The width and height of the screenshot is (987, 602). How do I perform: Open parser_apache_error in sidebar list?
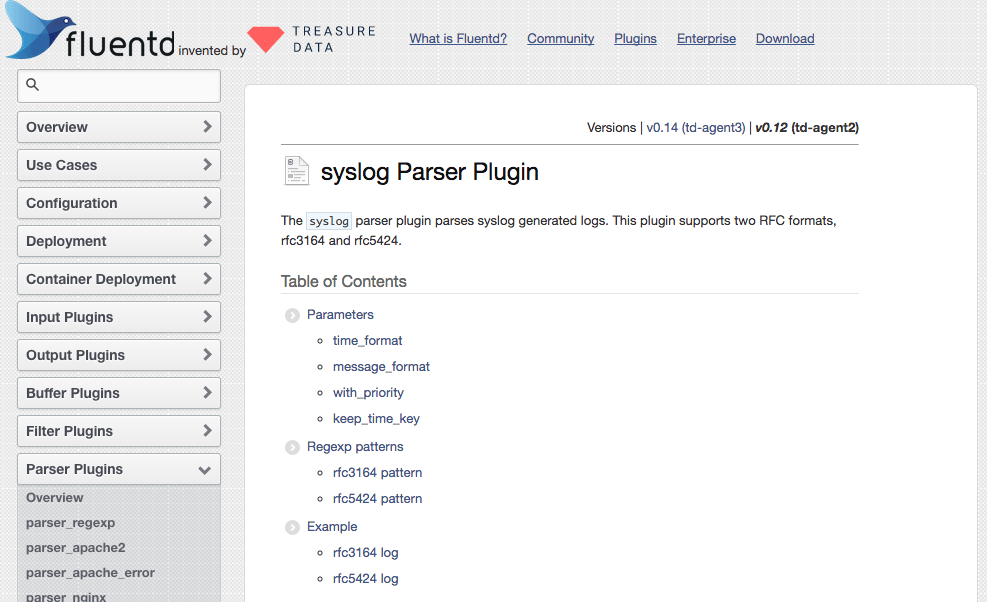click(90, 573)
